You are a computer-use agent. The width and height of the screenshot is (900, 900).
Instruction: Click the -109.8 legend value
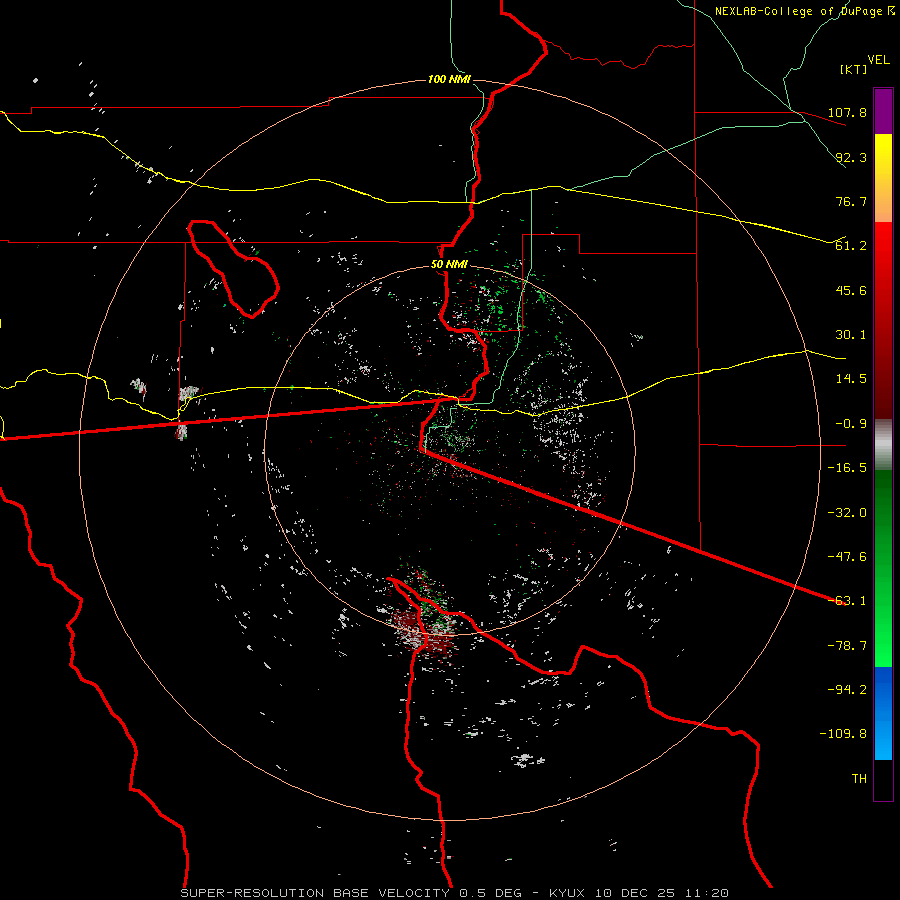(x=843, y=734)
